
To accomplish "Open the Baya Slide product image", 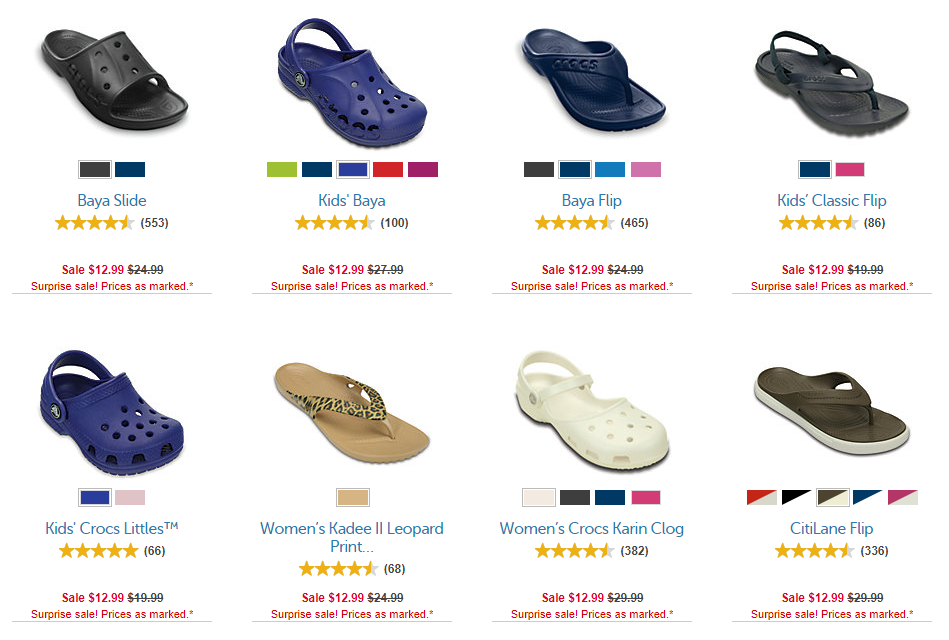I will pos(114,79).
